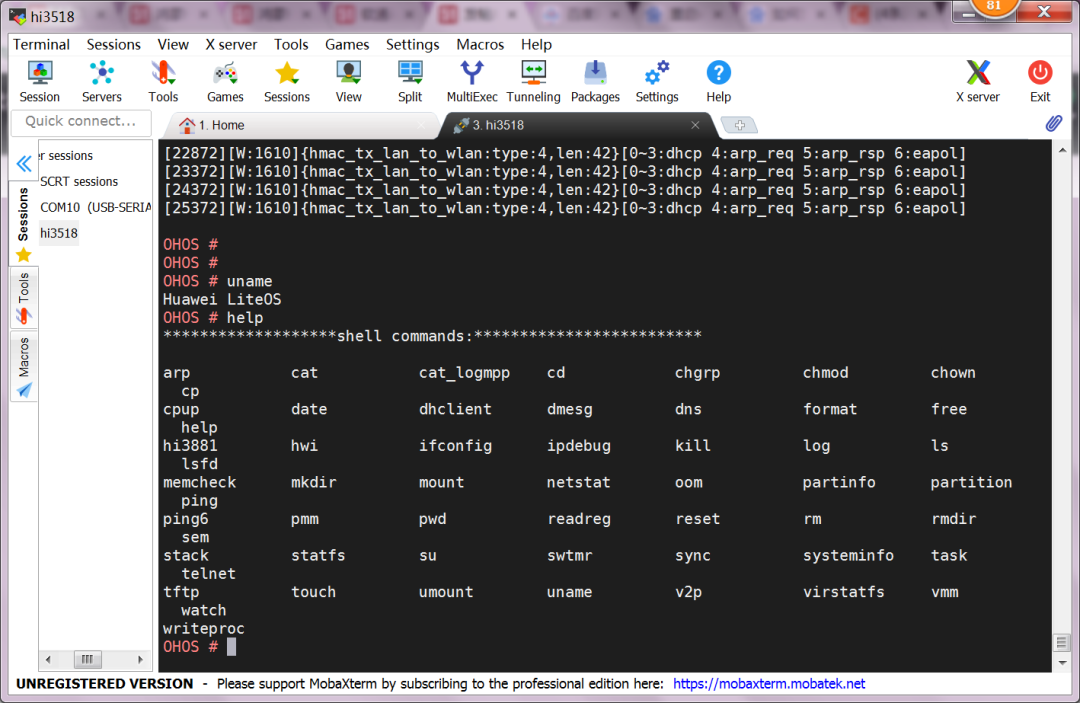The width and height of the screenshot is (1080, 703).
Task: Open the View menu in menu bar
Action: coord(173,45)
